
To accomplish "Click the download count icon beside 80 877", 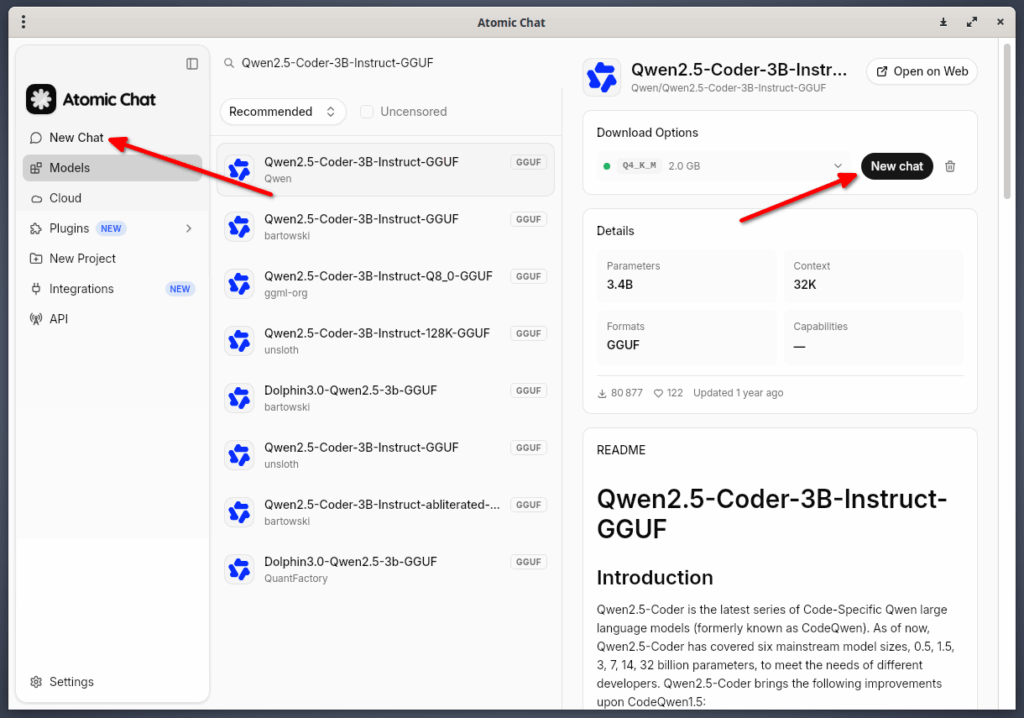I will point(602,393).
